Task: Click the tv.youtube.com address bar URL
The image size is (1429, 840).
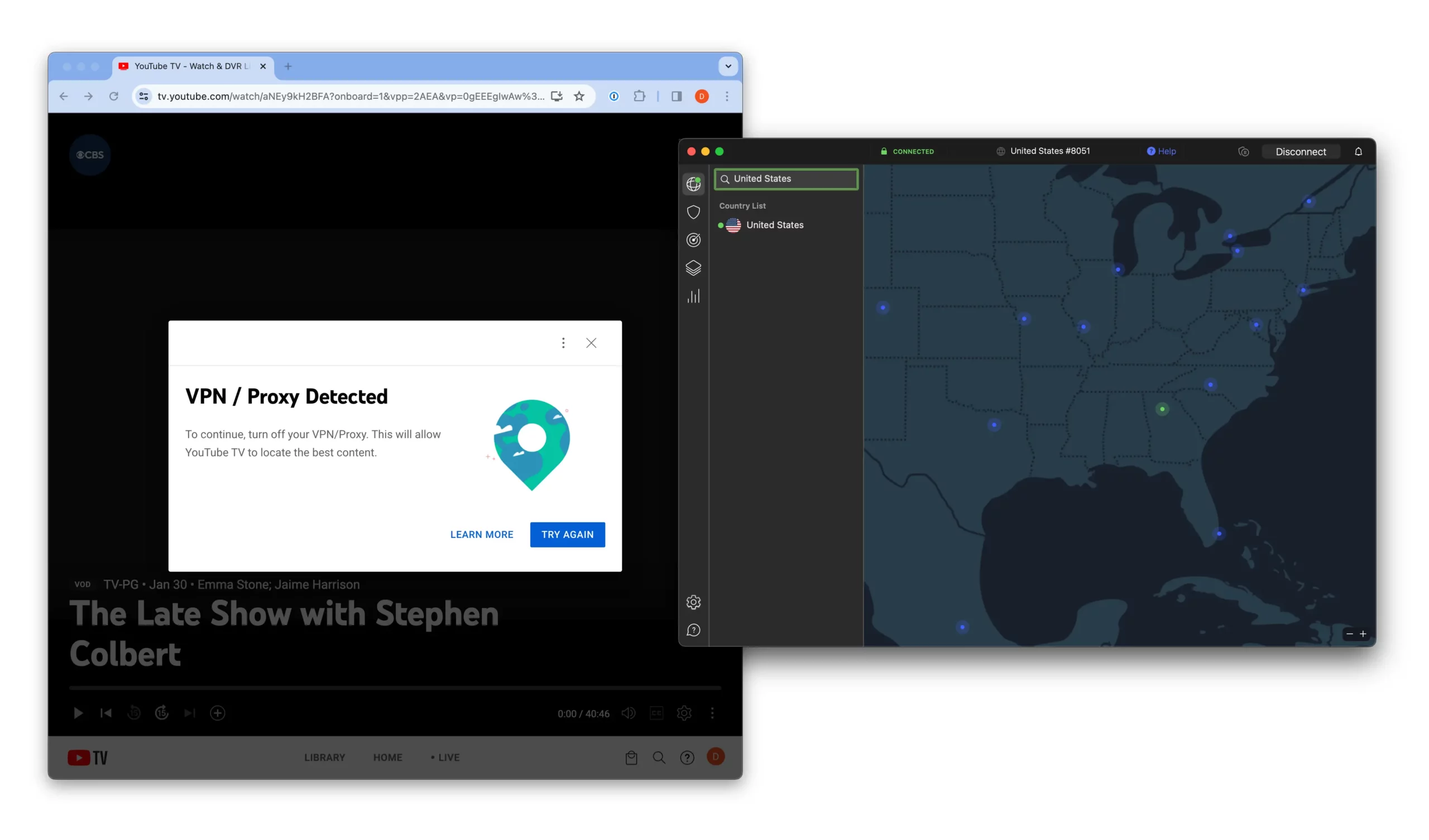Action: click(x=351, y=97)
